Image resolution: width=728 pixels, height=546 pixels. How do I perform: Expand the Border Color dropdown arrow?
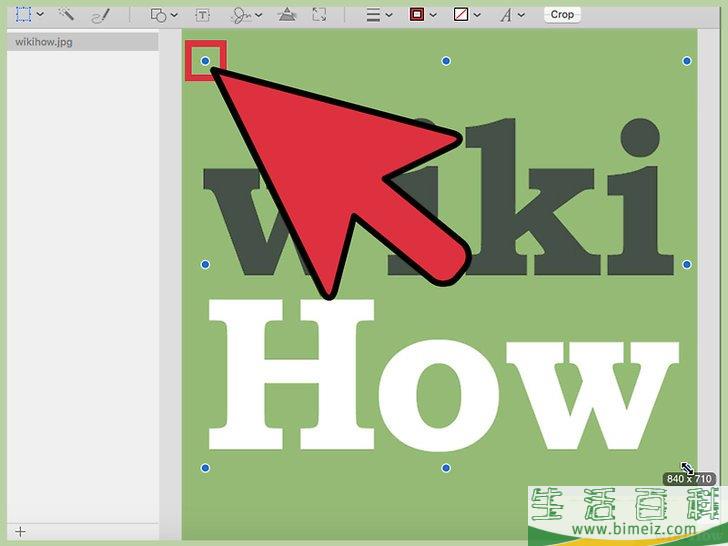[x=433, y=15]
